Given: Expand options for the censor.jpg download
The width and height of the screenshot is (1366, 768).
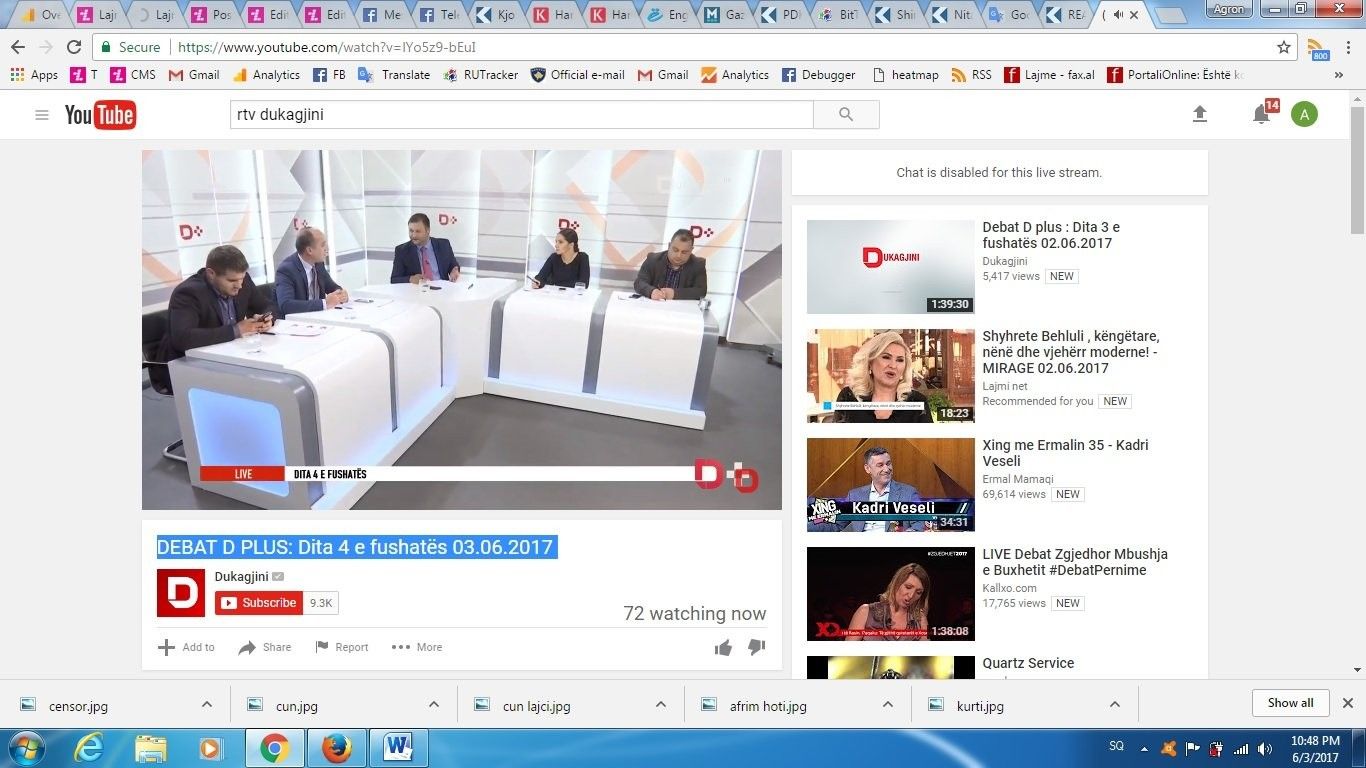Looking at the screenshot, I should pyautogui.click(x=206, y=705).
